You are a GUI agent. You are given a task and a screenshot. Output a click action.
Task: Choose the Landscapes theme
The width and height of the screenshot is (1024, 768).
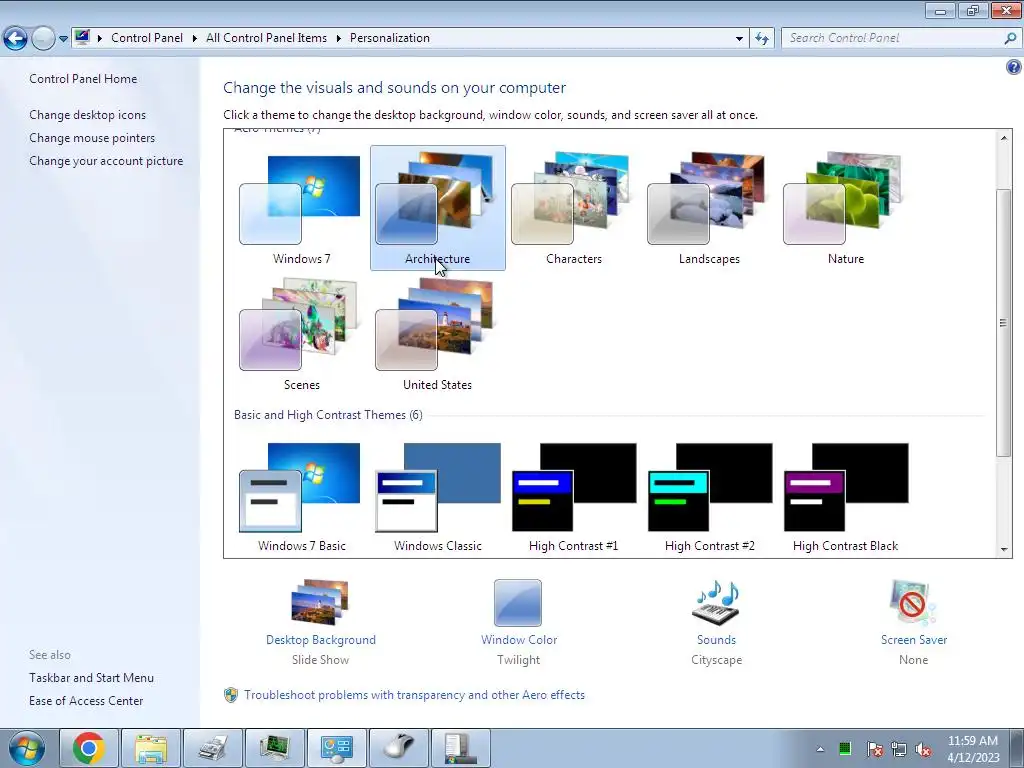point(709,208)
